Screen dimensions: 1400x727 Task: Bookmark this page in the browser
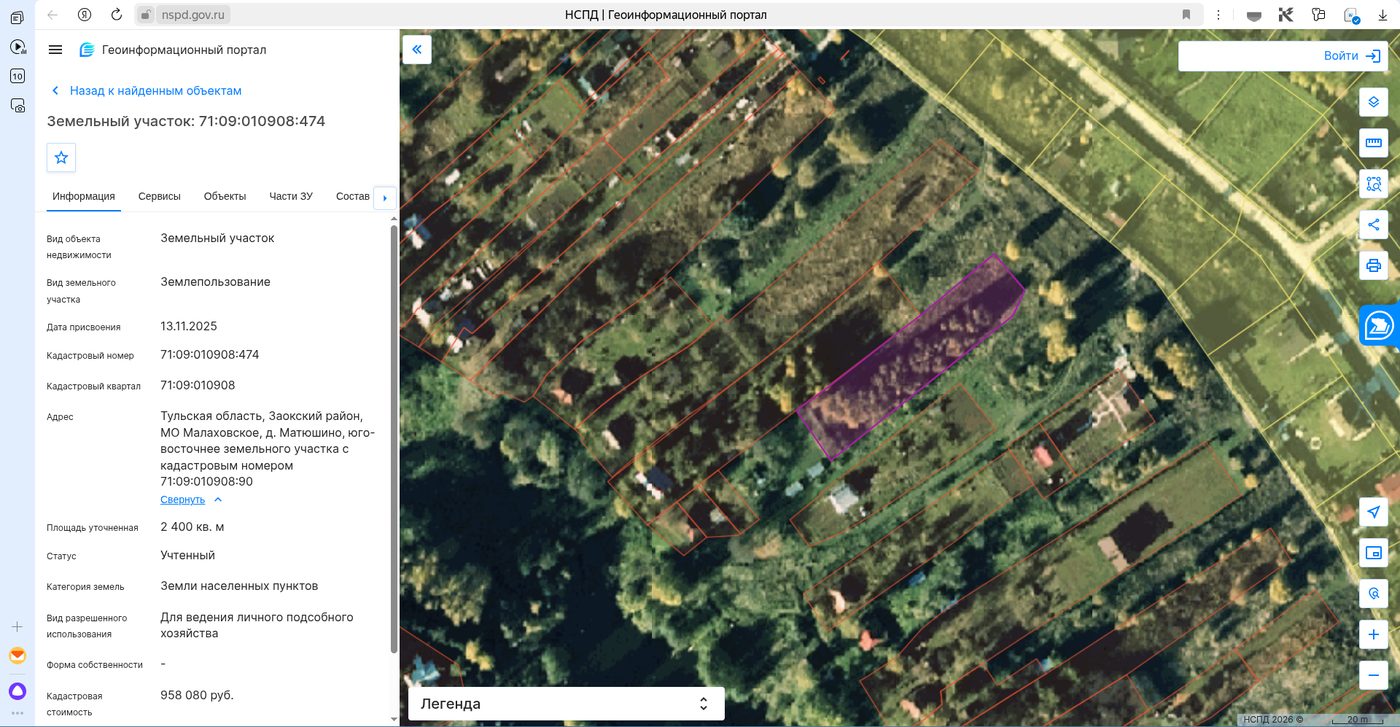click(x=1187, y=15)
